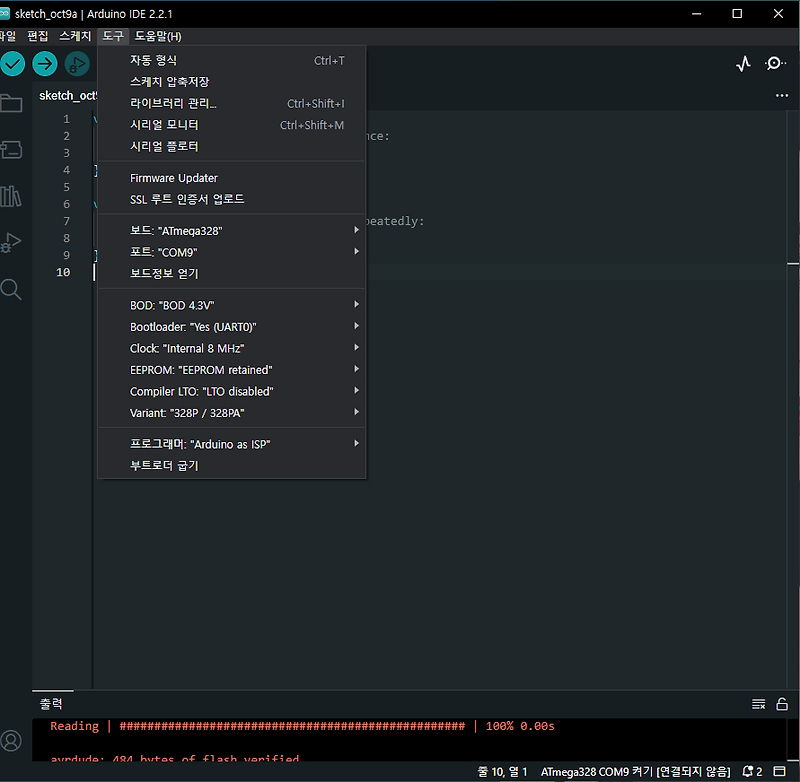Viewport: 800px width, 782px height.
Task: Start debugging from the top toolbar
Action: [77, 63]
